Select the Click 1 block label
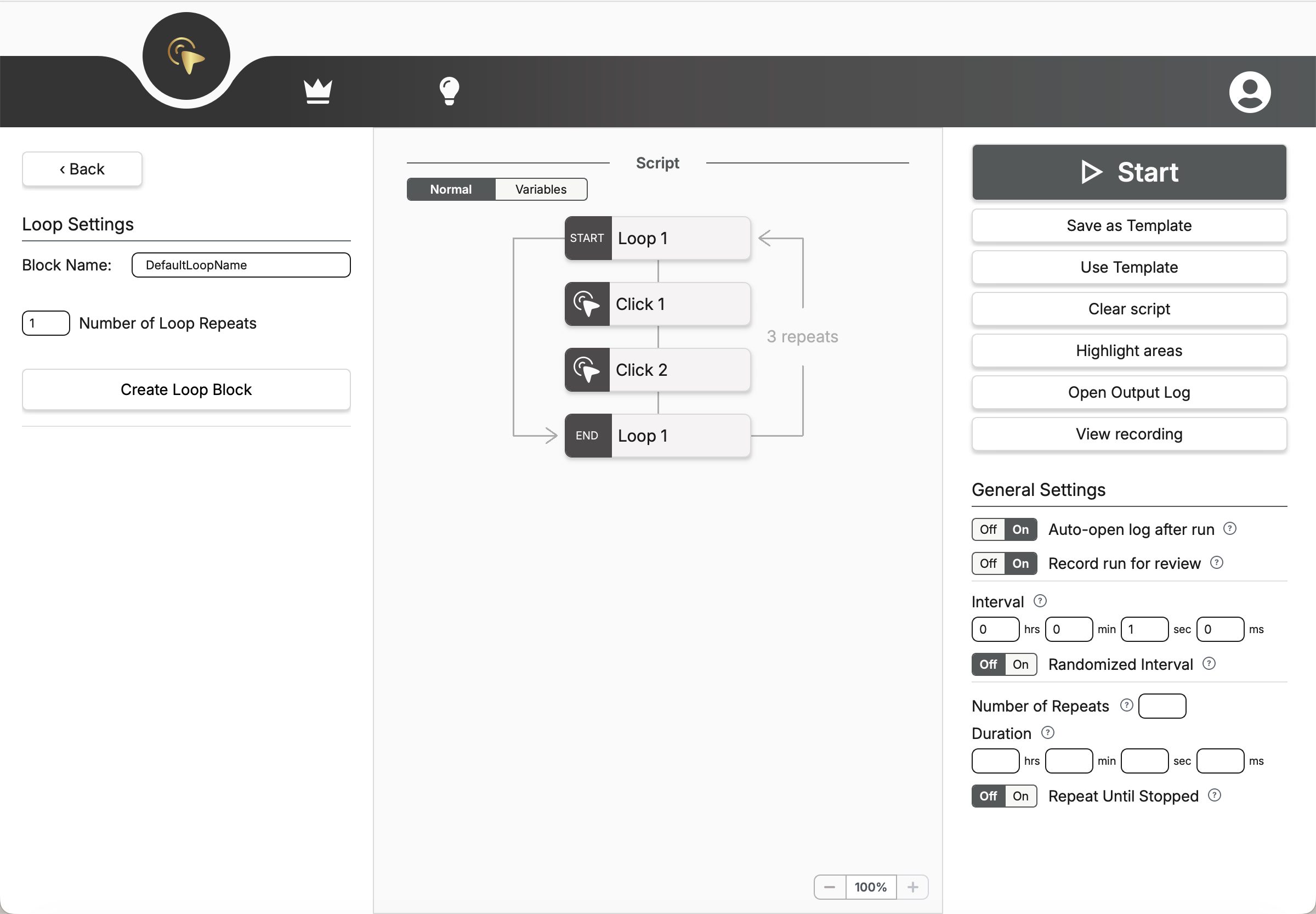 [640, 304]
